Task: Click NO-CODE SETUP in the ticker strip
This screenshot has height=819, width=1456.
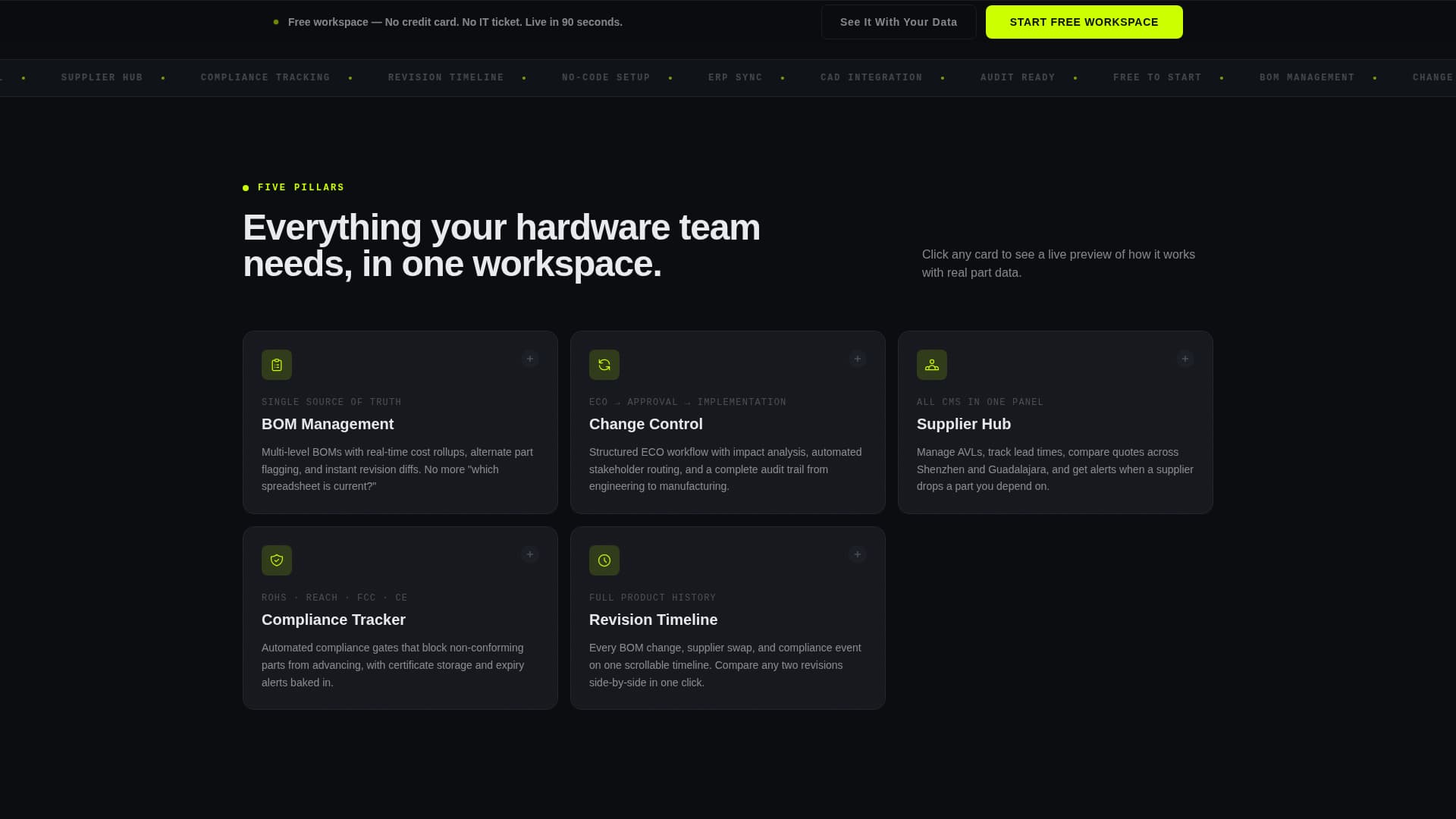Action: click(606, 77)
